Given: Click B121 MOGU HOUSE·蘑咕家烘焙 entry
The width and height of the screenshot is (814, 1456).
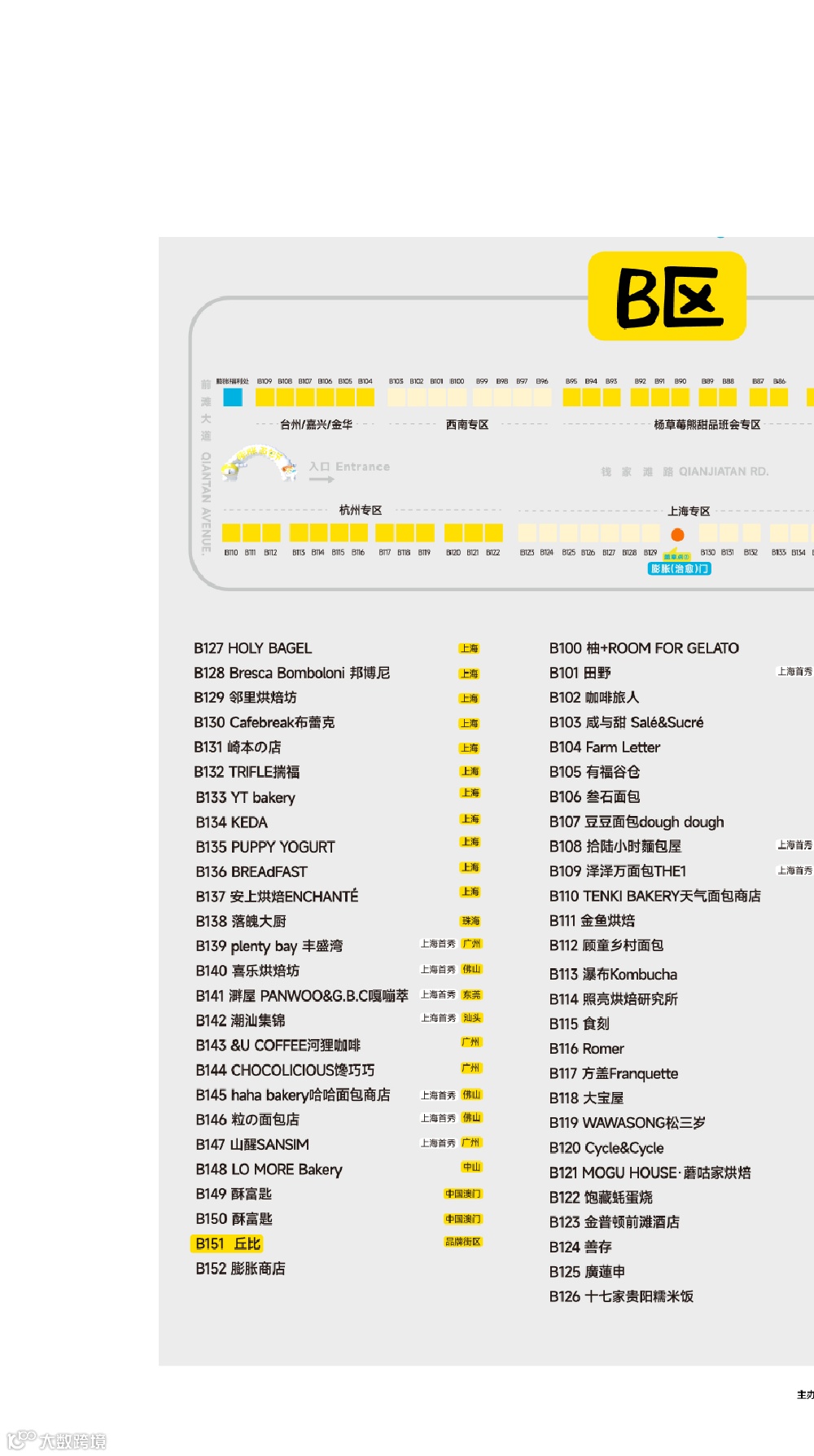Looking at the screenshot, I should click(x=650, y=1173).
